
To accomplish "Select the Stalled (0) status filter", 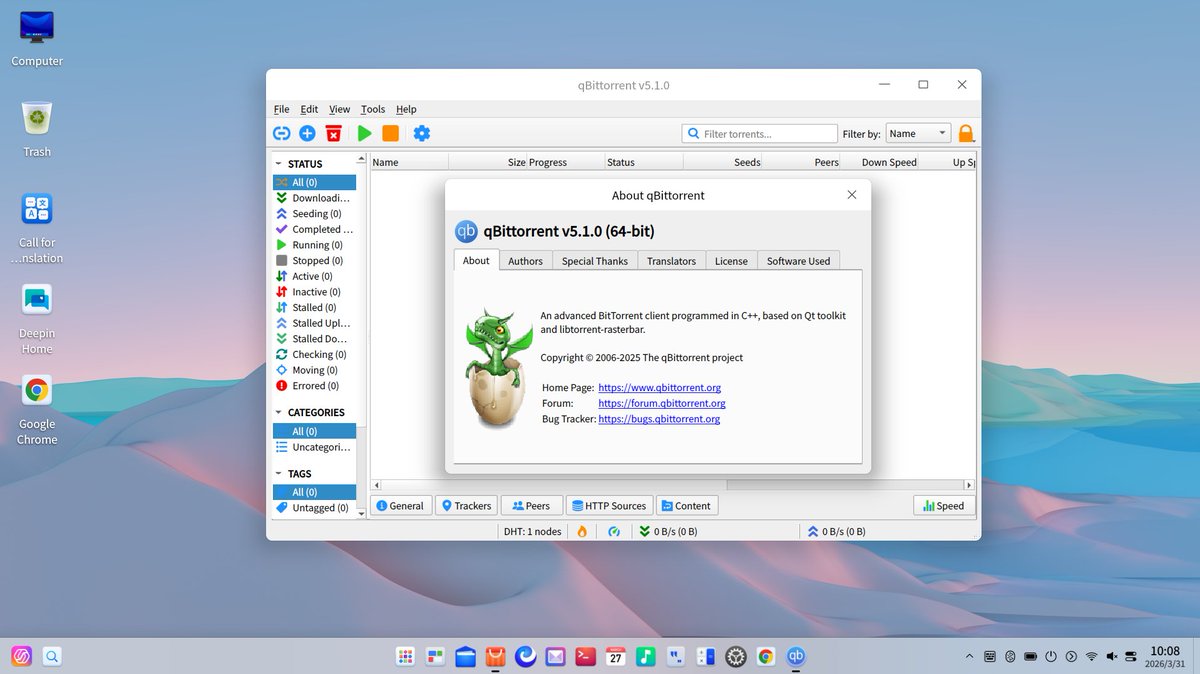I will [x=314, y=308].
